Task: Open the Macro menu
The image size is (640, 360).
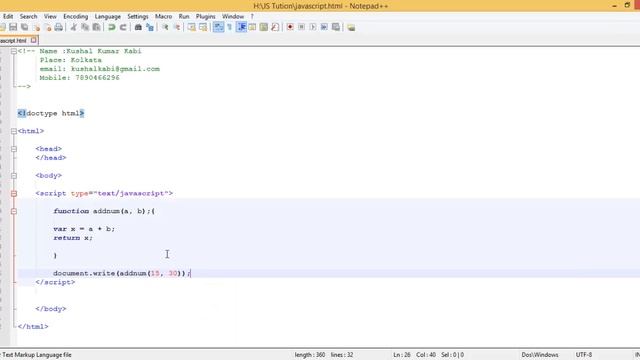Action: coord(163,16)
